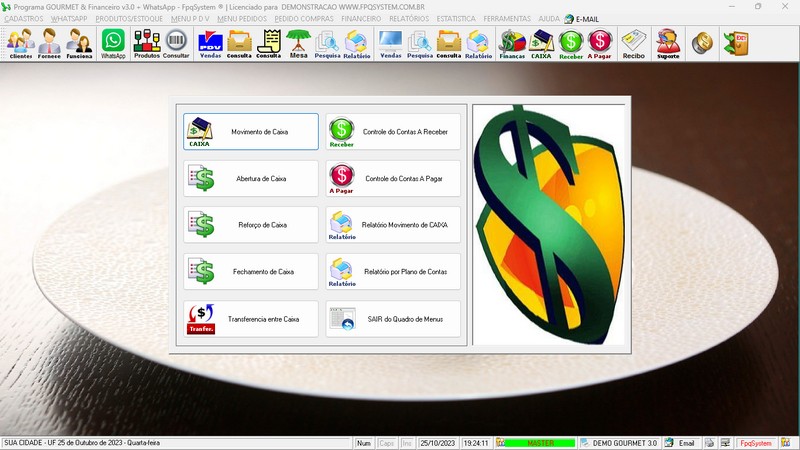This screenshot has height=450, width=800.
Task: Click the Consulta icon left of receipt scroll Consulta
Action: coord(239,44)
